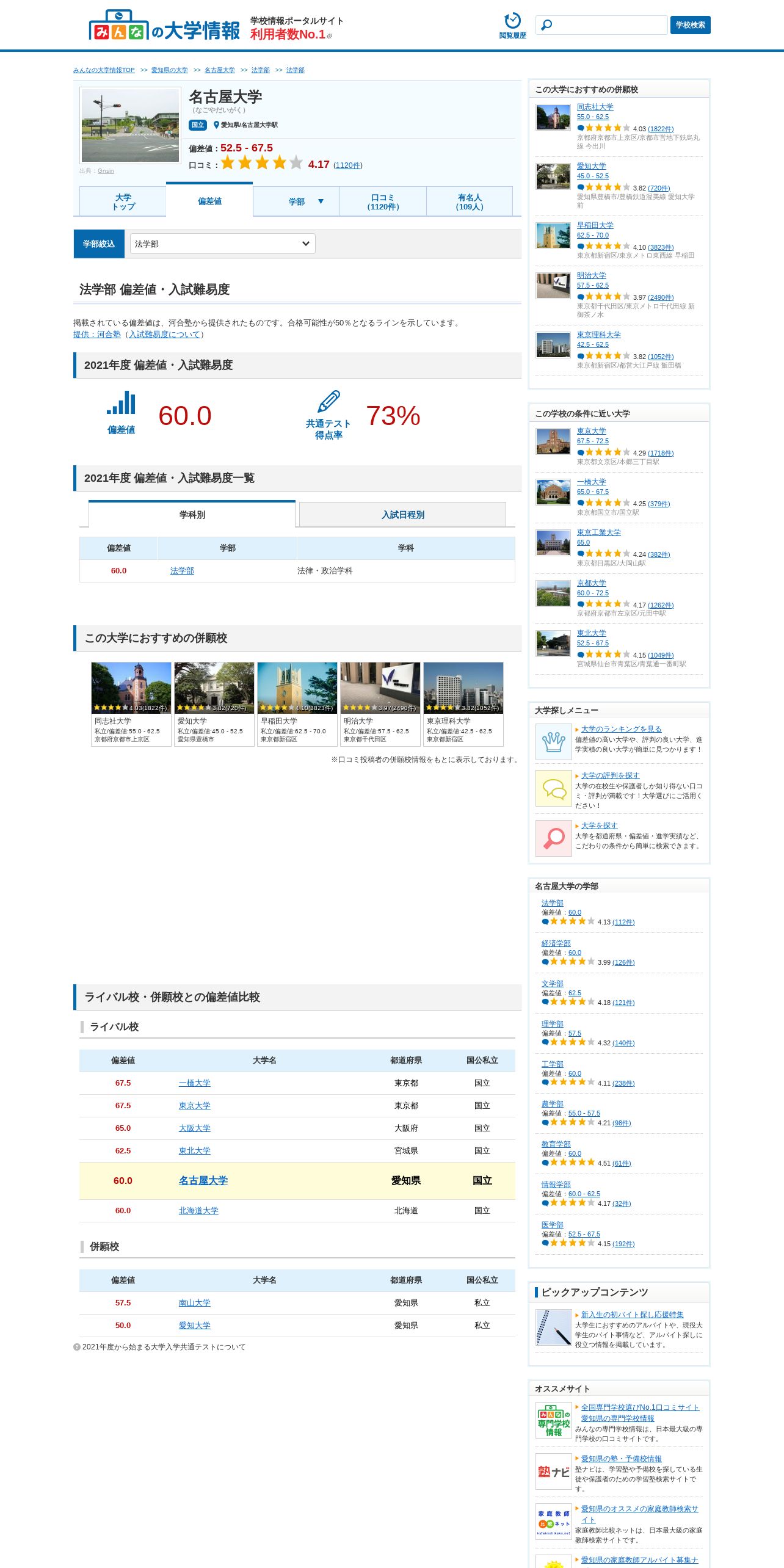Image resolution: width=784 pixels, height=1568 pixels.
Task: Click the みんなの大学情報 site logo
Action: (x=164, y=26)
